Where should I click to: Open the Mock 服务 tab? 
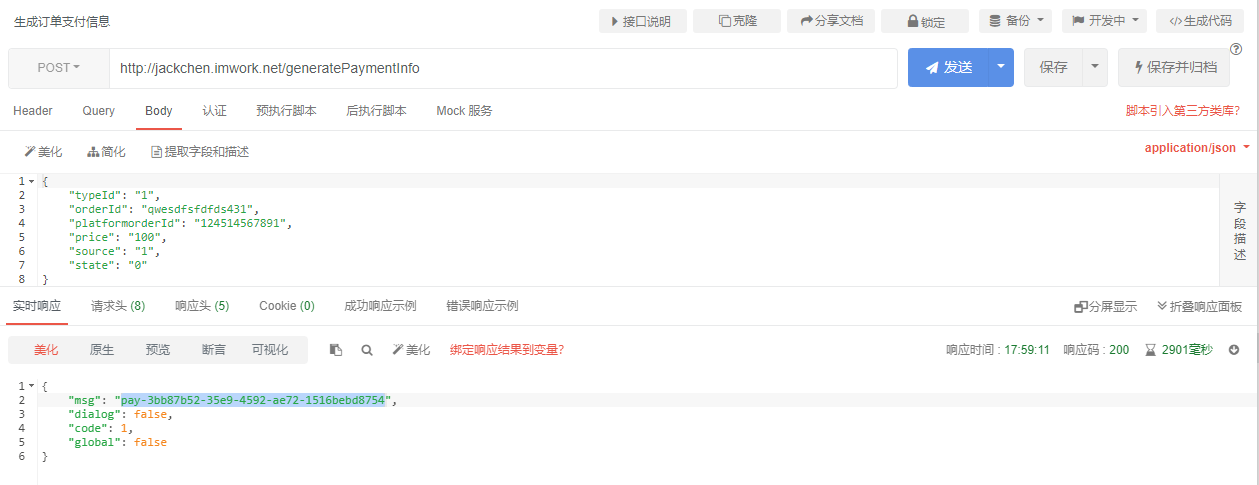(464, 111)
